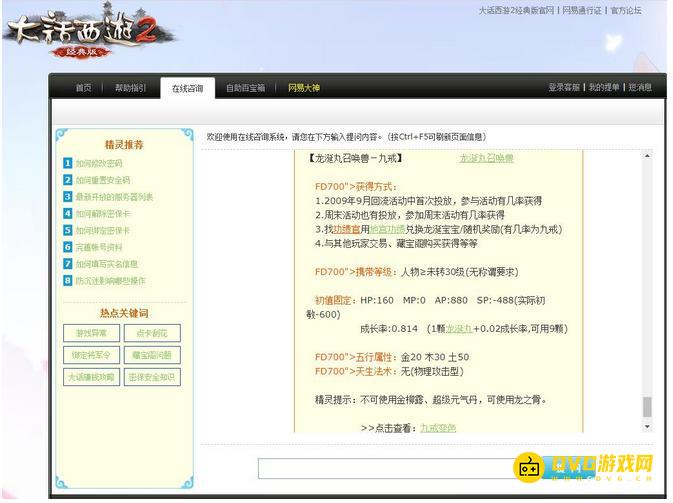Select the 在线咨询 tab
This screenshot has height=503, width=673.
click(188, 88)
